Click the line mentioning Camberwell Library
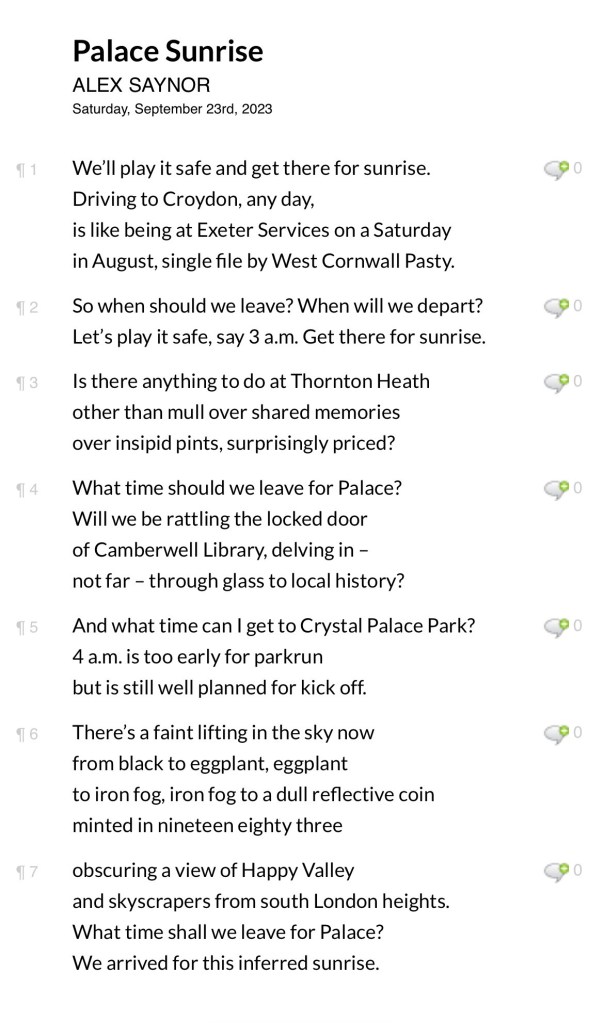The image size is (604, 1023). pos(220,550)
